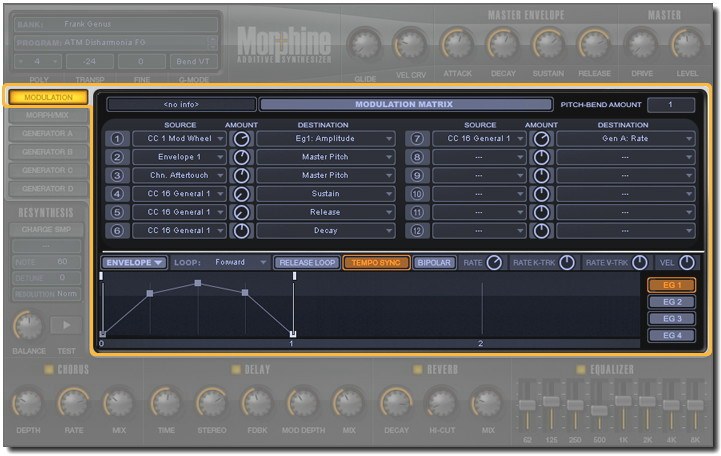Screen dimensions: 721x456
Task: Click the chorus DEPTH knob
Action: 28,403
